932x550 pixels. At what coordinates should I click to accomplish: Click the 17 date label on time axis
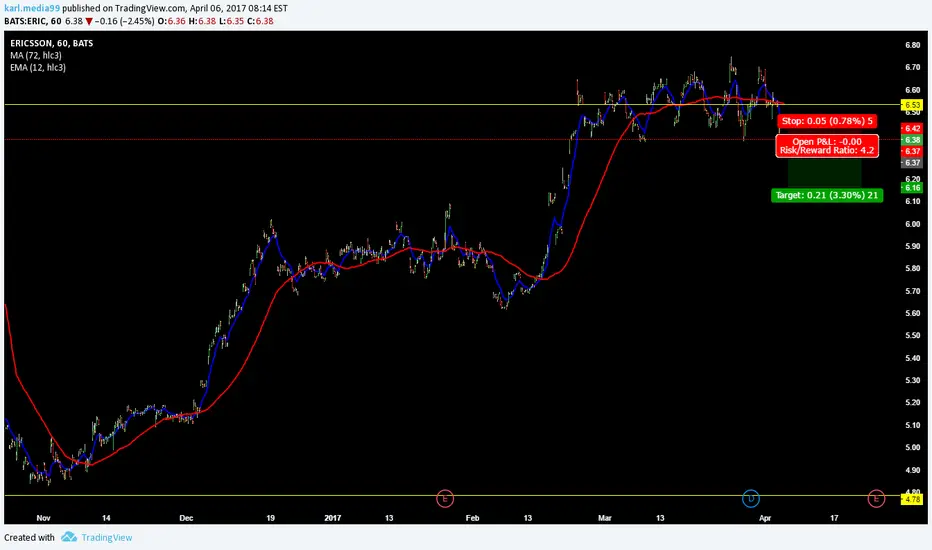pyautogui.click(x=834, y=518)
